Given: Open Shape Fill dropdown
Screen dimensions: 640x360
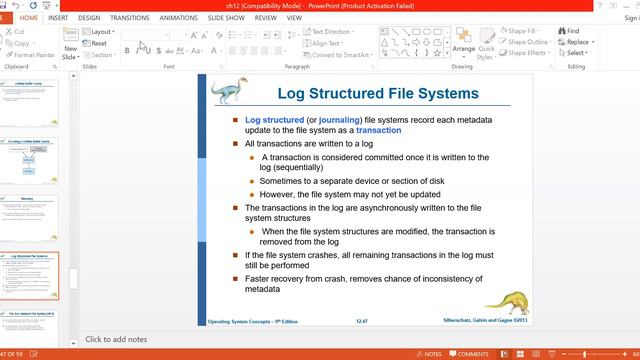Looking at the screenshot, I should (520, 31).
